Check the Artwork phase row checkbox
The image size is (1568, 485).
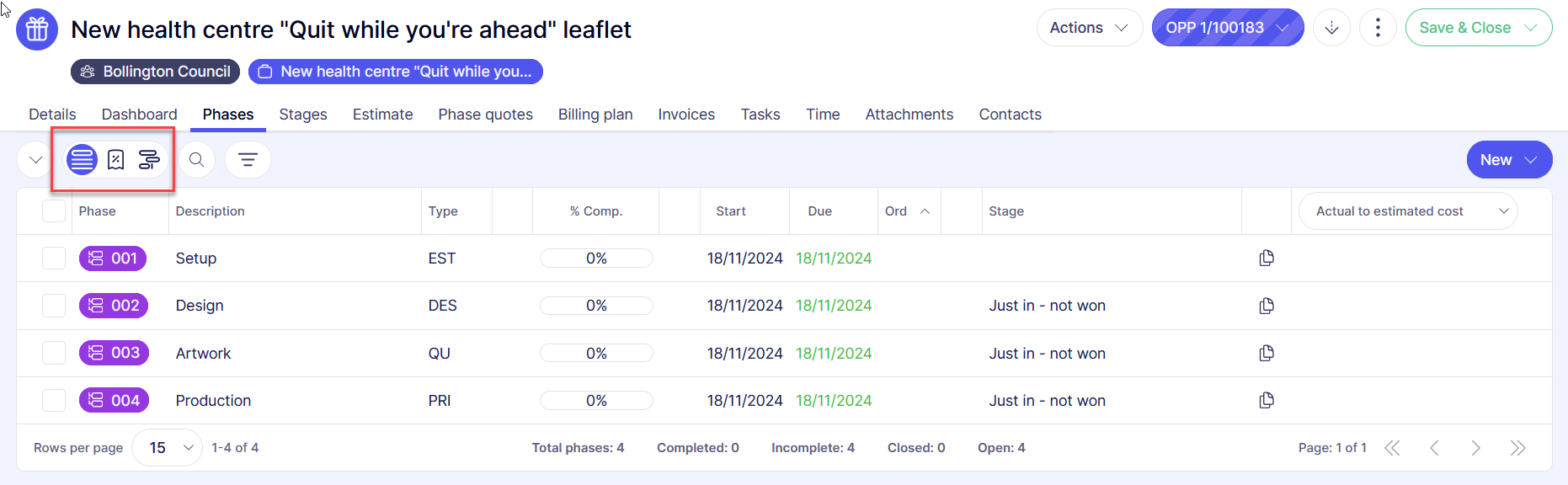click(x=54, y=354)
